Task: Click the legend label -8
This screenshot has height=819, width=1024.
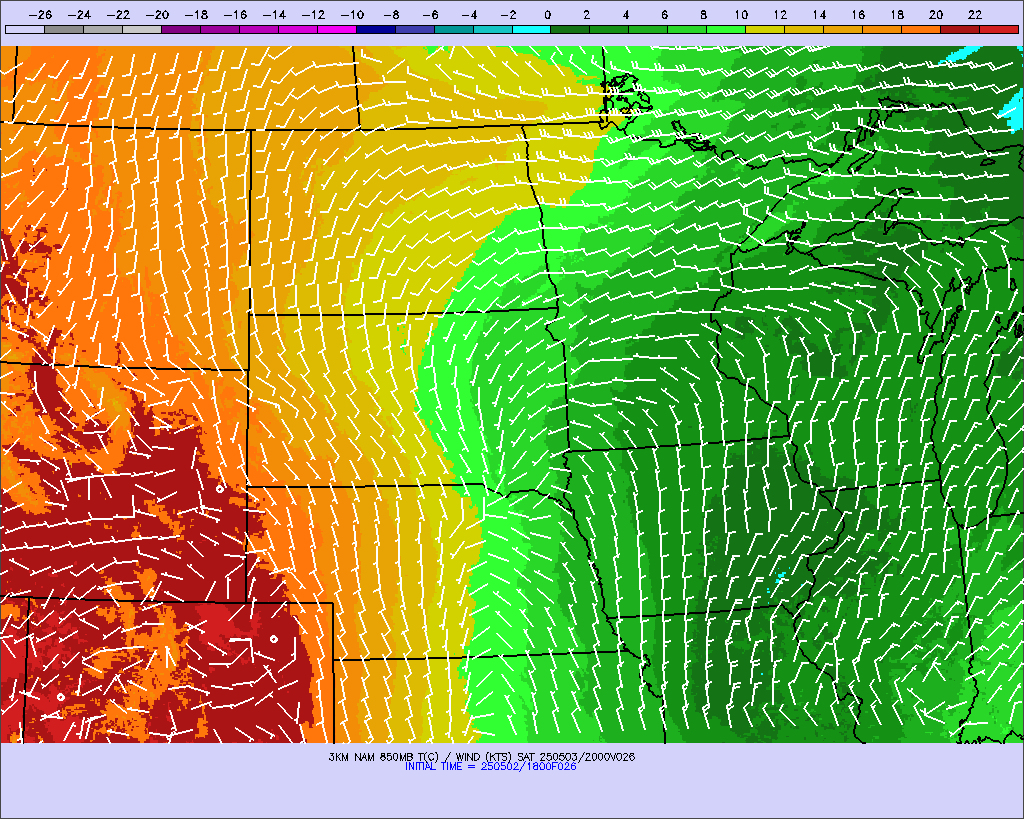Action: pos(391,15)
